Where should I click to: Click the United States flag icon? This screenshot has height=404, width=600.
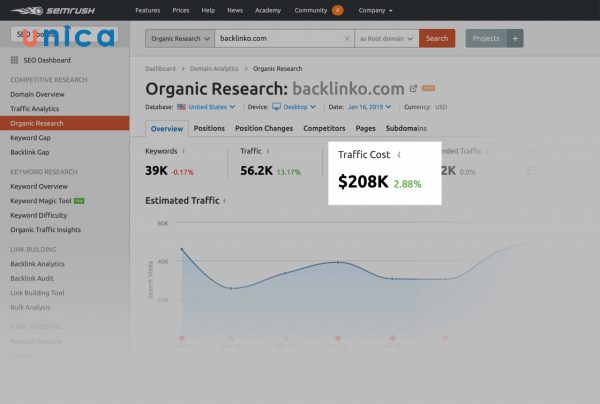coord(181,107)
